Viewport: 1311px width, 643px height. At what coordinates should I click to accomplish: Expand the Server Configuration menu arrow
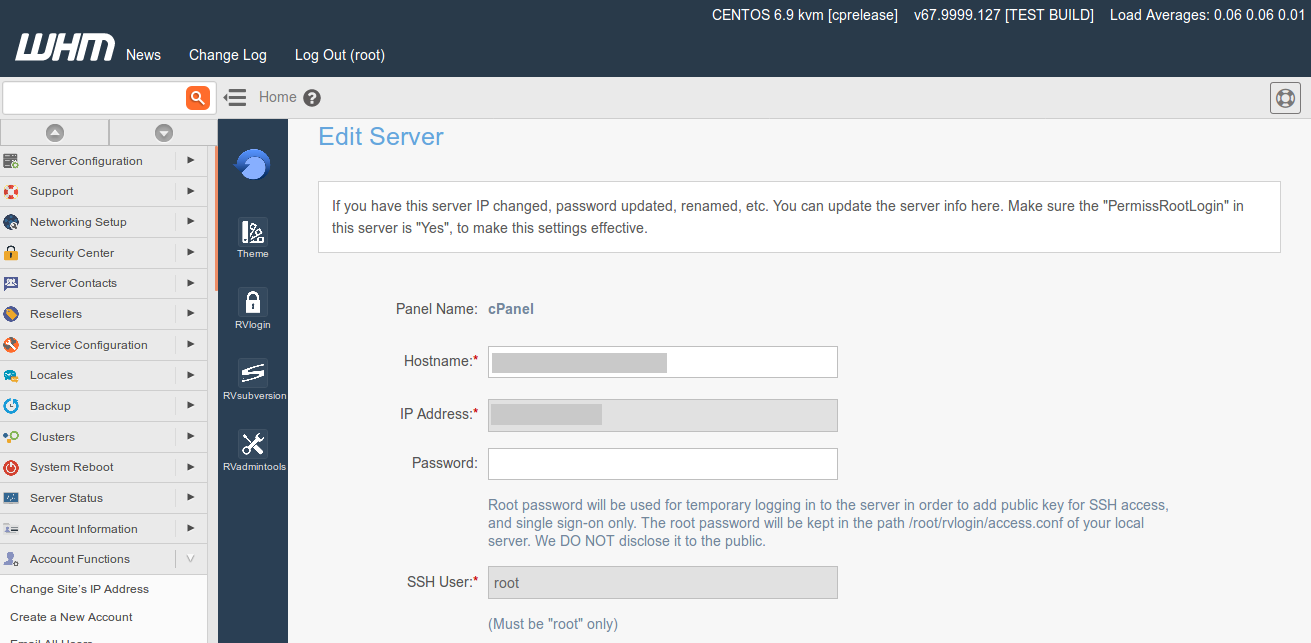pos(190,160)
